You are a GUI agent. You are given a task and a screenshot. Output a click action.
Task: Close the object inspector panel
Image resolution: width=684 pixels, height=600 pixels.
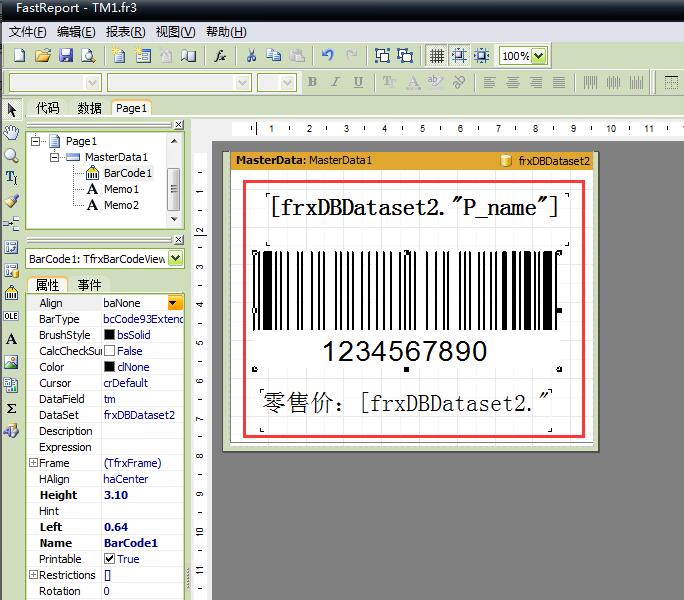[x=178, y=240]
